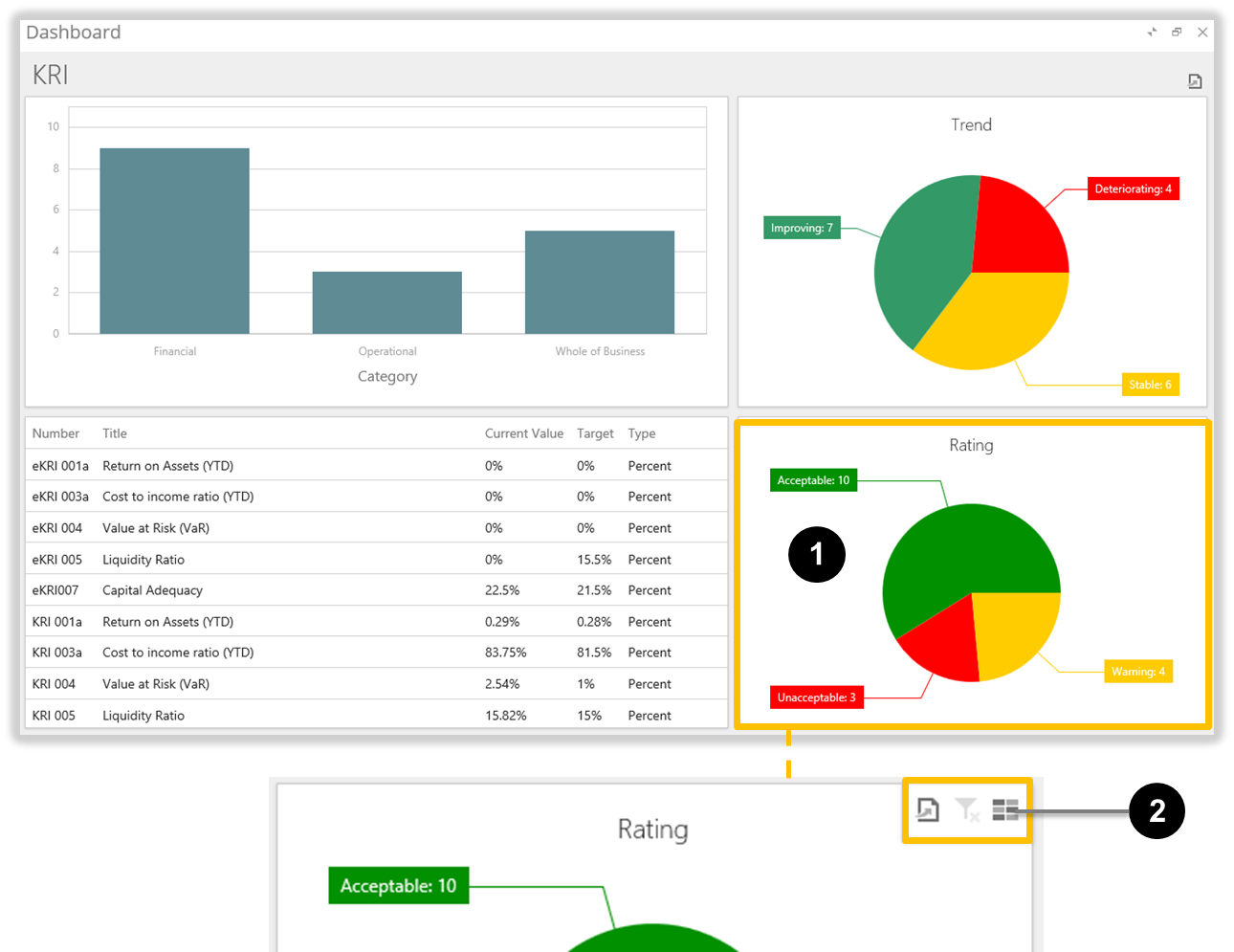1234x952 pixels.
Task: Click the 15.5% target cell
Action: point(594,560)
